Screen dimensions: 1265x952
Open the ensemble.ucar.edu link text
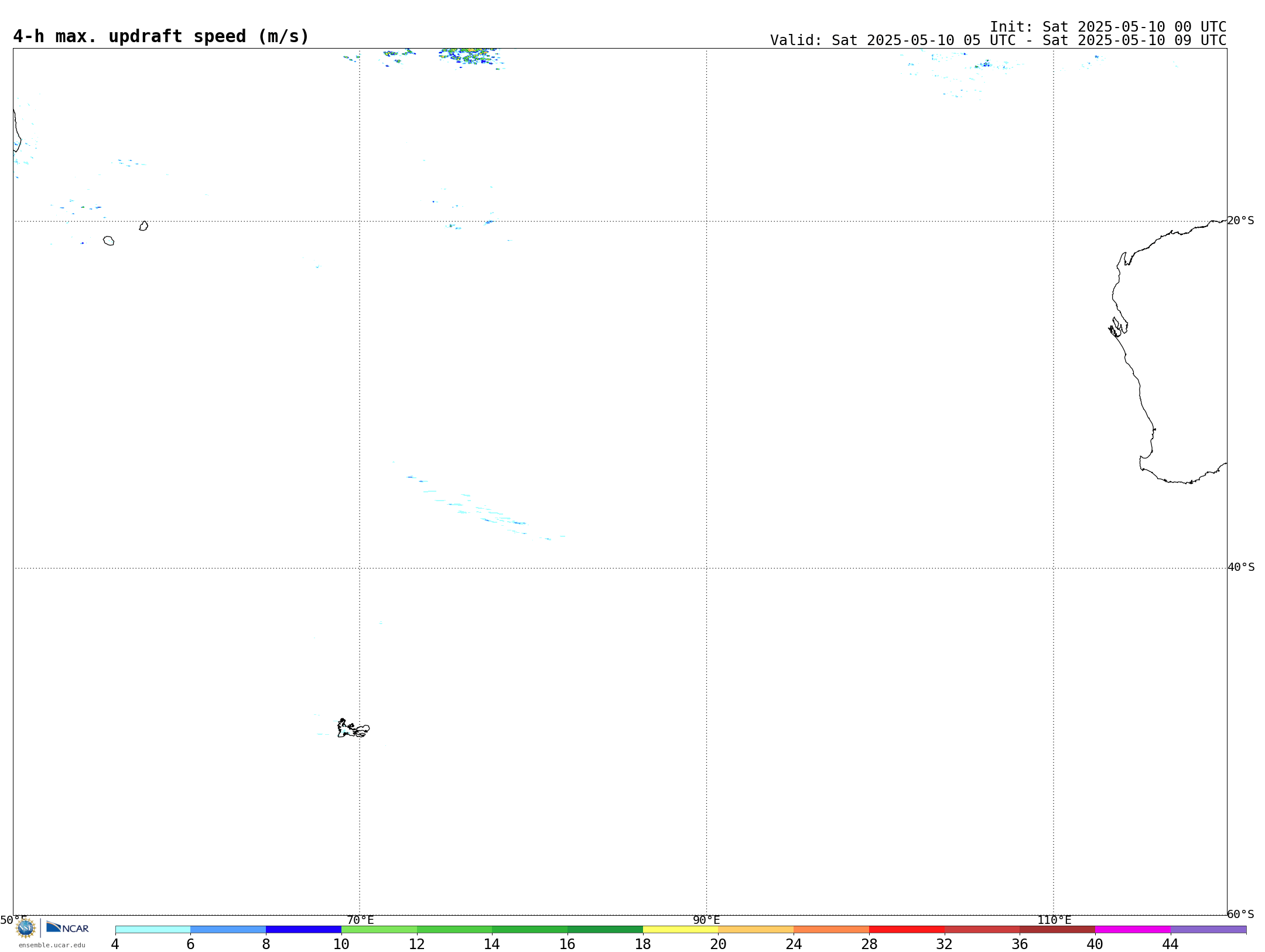pos(52,945)
